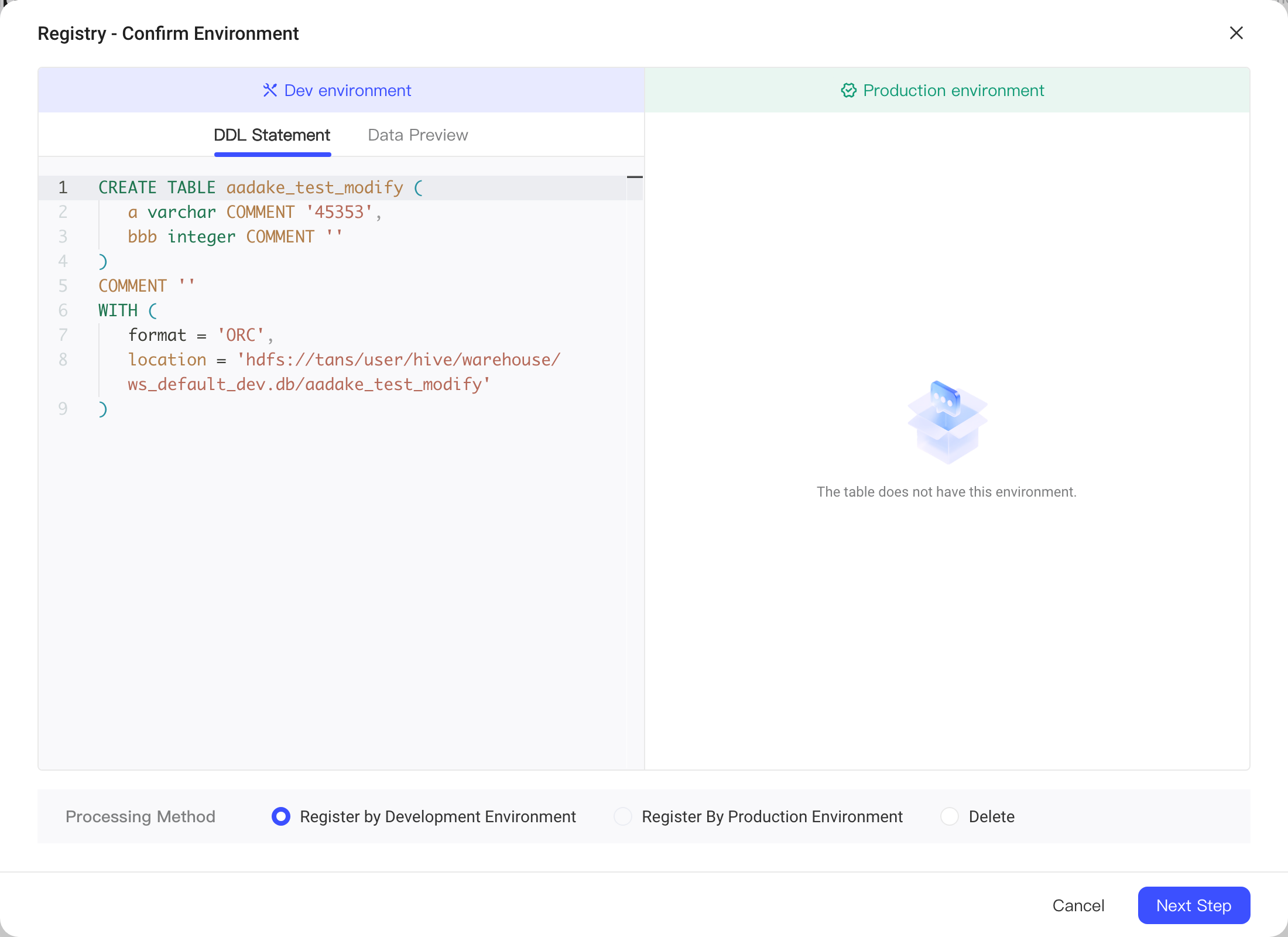Click the Production environment badge icon
Viewport: 1288px width, 937px height.
tap(848, 90)
